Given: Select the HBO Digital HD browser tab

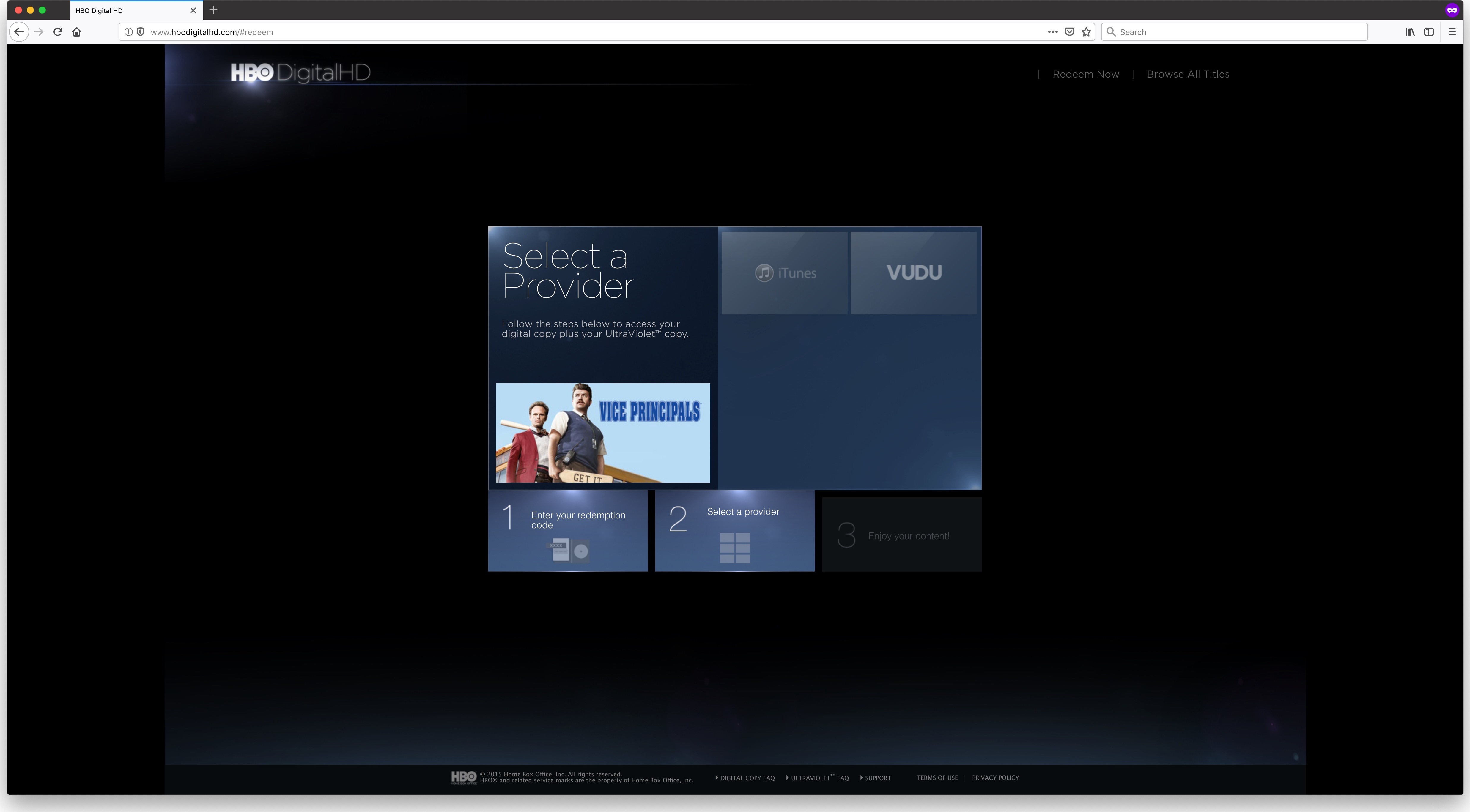Looking at the screenshot, I should point(136,10).
